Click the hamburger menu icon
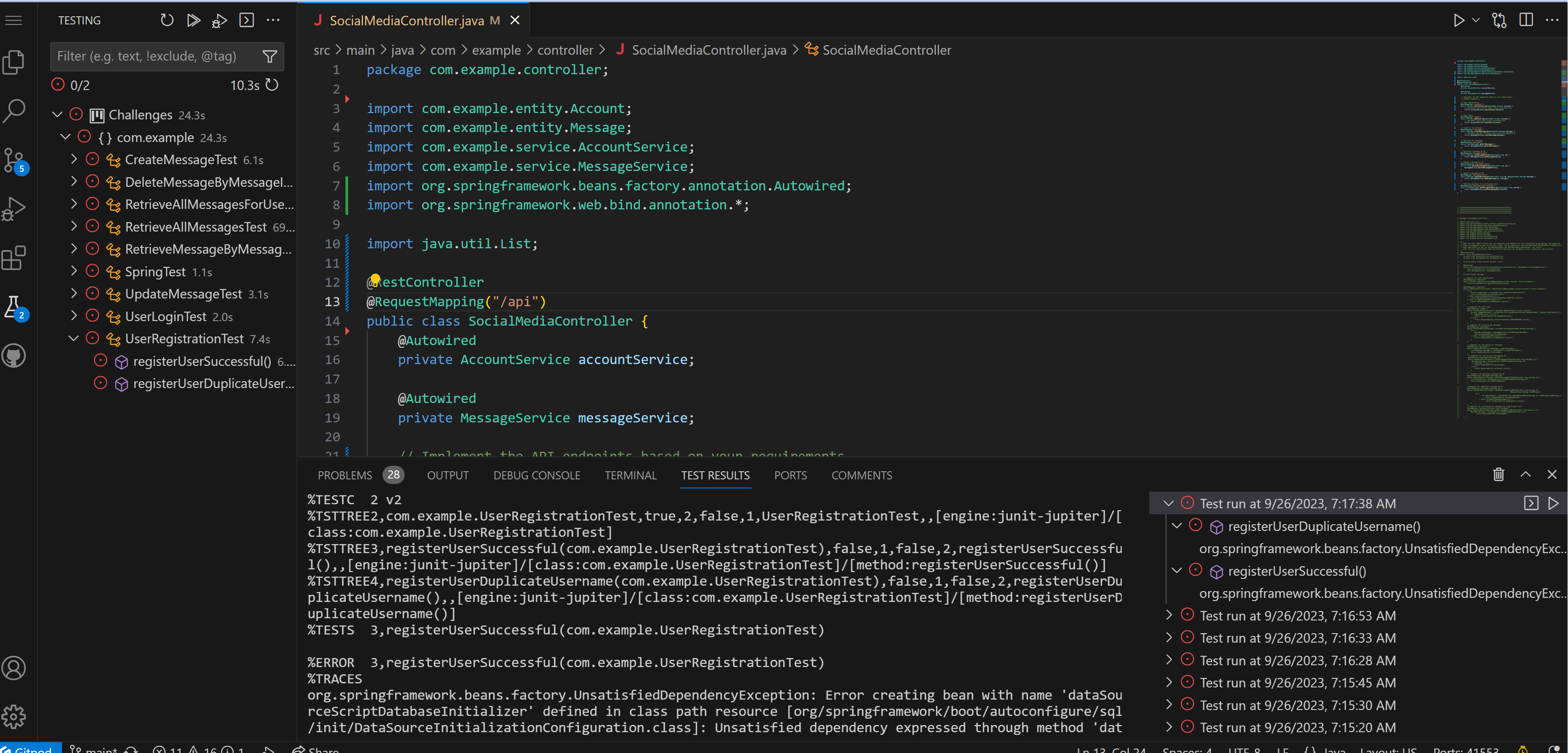Image resolution: width=1568 pixels, height=753 pixels. pos(14,20)
